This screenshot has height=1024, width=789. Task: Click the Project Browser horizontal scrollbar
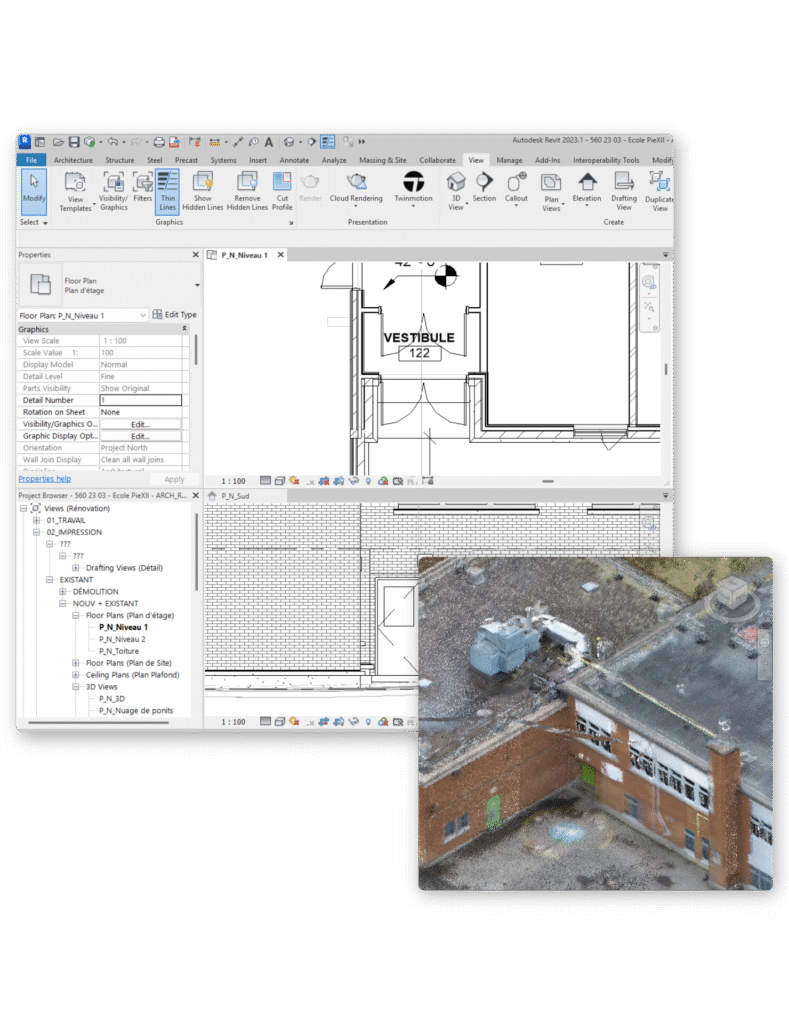tap(98, 723)
